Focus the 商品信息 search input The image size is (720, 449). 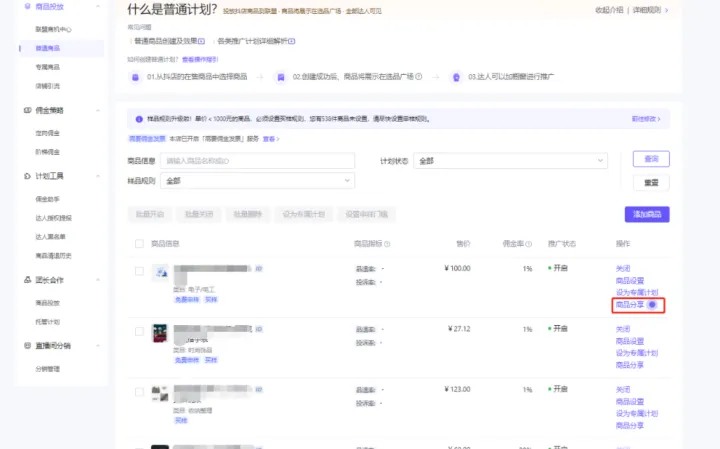pyautogui.click(x=257, y=161)
